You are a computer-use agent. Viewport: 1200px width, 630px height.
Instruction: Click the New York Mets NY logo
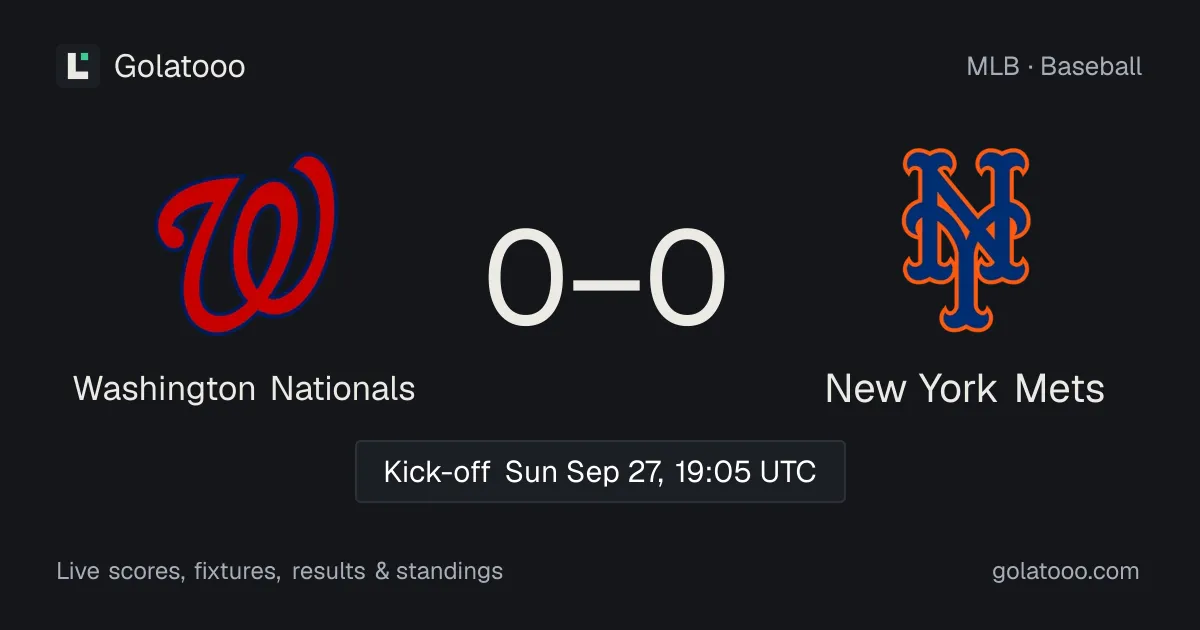pos(965,240)
